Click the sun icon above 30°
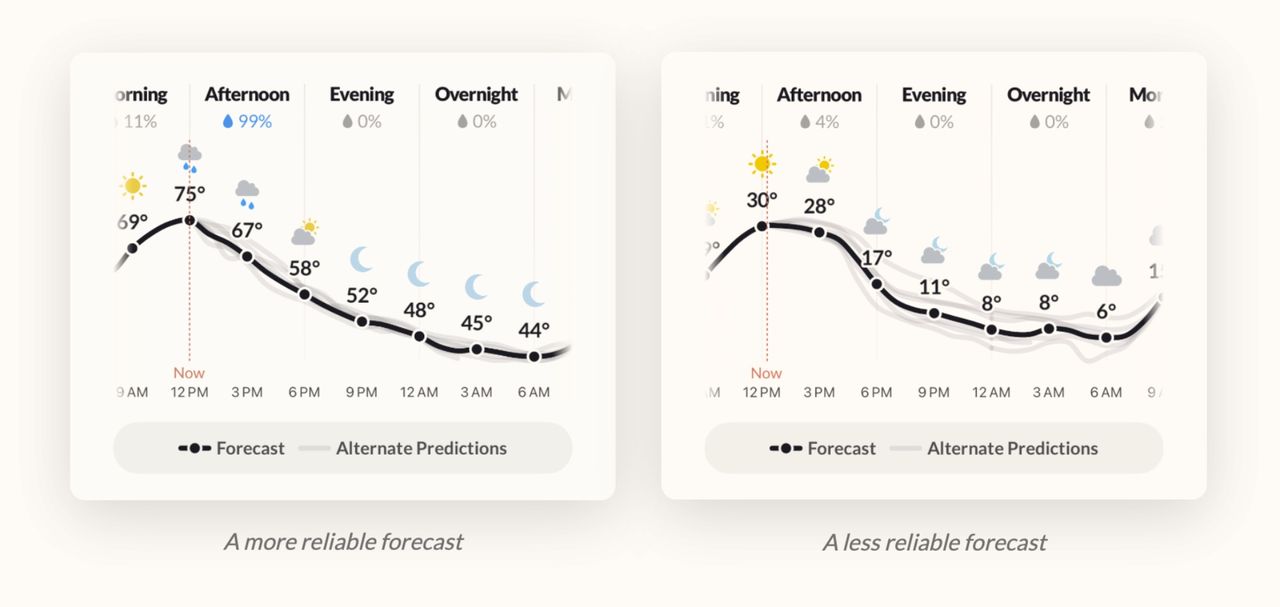 762,163
